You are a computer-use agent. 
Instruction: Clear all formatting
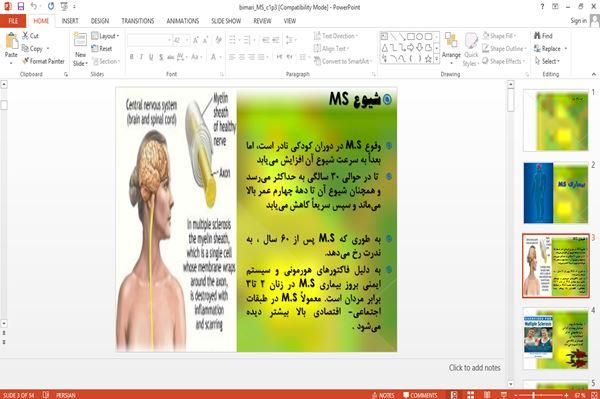(218, 40)
